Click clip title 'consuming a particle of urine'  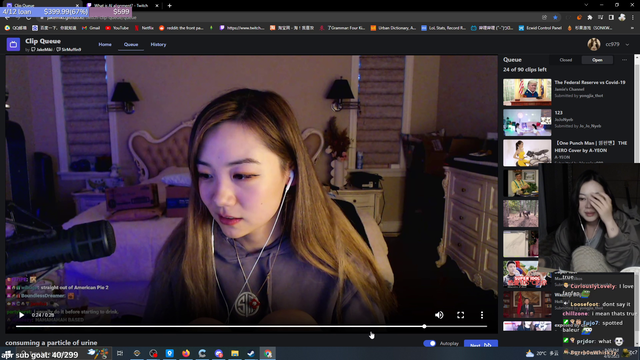click(51, 343)
